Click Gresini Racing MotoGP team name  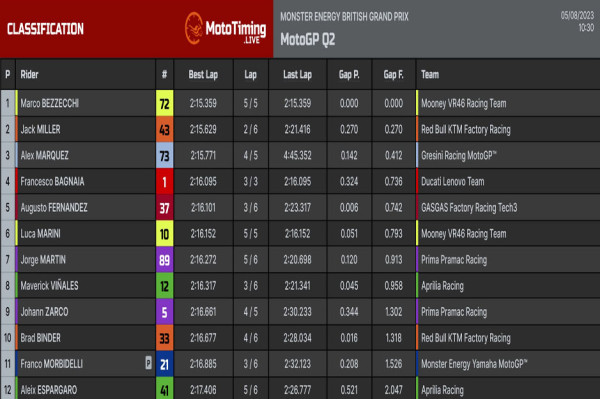tap(459, 155)
